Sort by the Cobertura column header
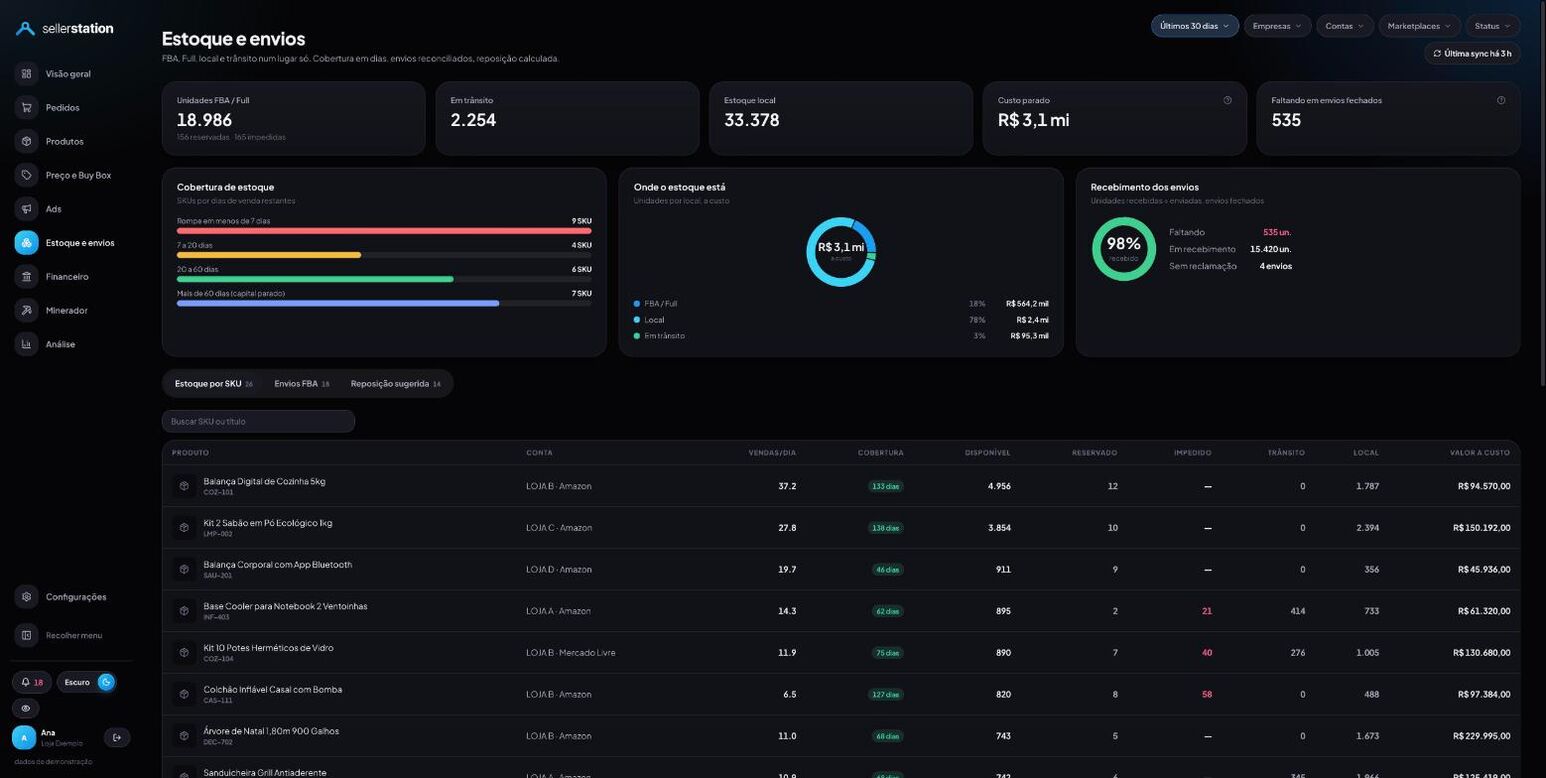Image resolution: width=1546 pixels, height=778 pixels. (880, 453)
